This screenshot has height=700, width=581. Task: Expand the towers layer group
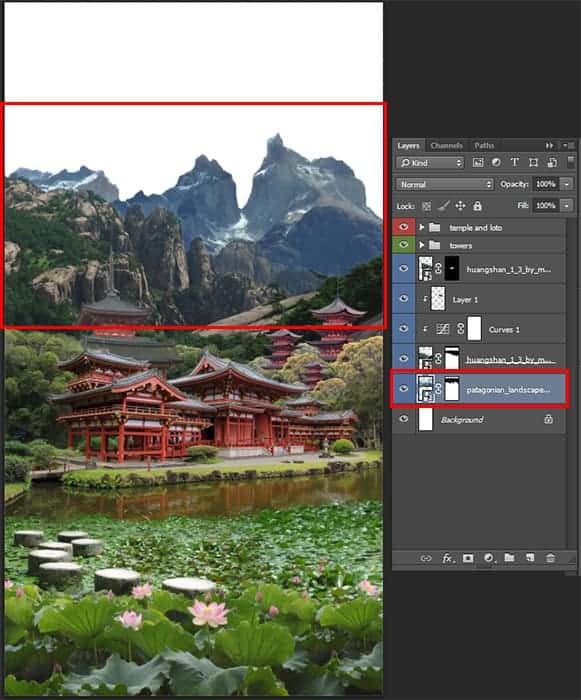[x=421, y=245]
